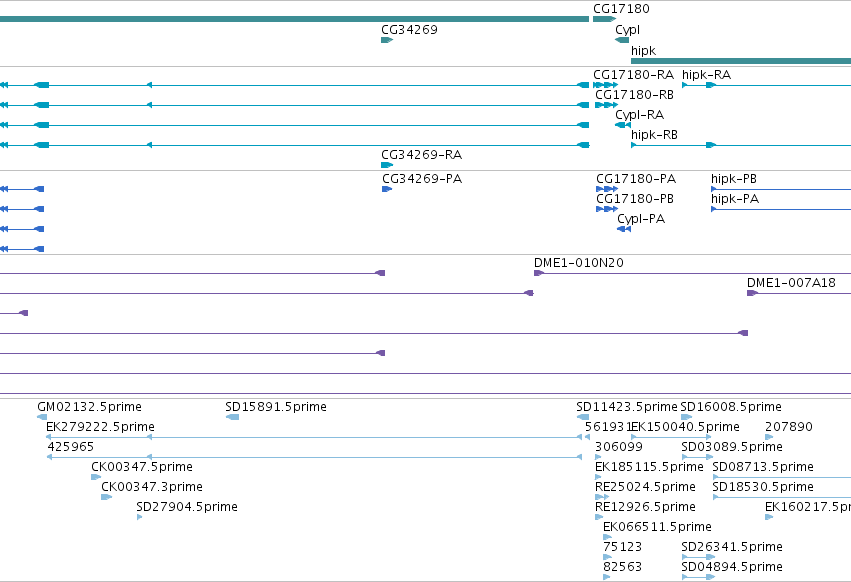This screenshot has height=582, width=851.
Task: Select the CG17180-RB transcript
Action: coord(606,105)
